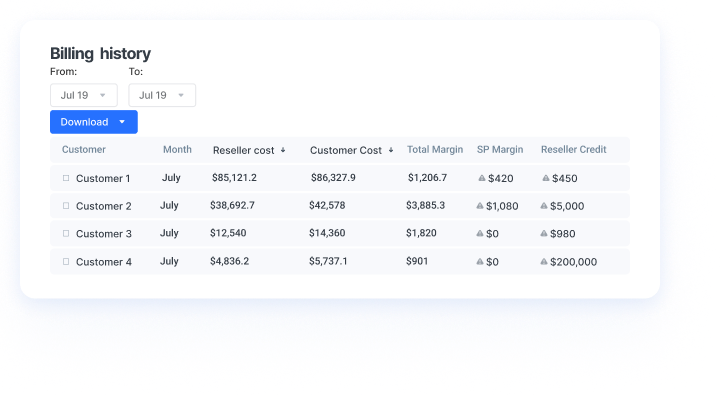
Task: Click the triangle icon beside the $200,000 Reseller Credit
Action: click(x=544, y=261)
